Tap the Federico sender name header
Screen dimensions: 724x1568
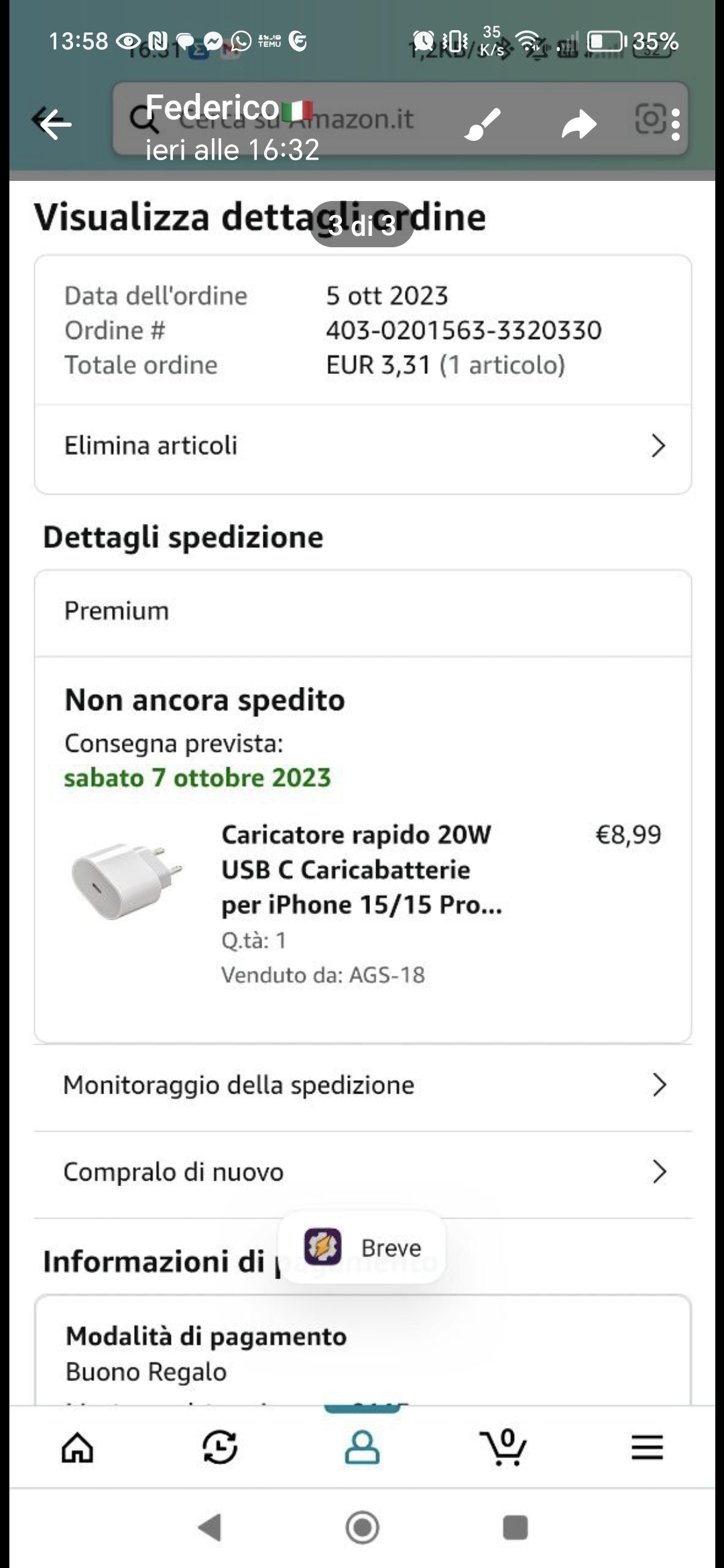tap(213, 107)
